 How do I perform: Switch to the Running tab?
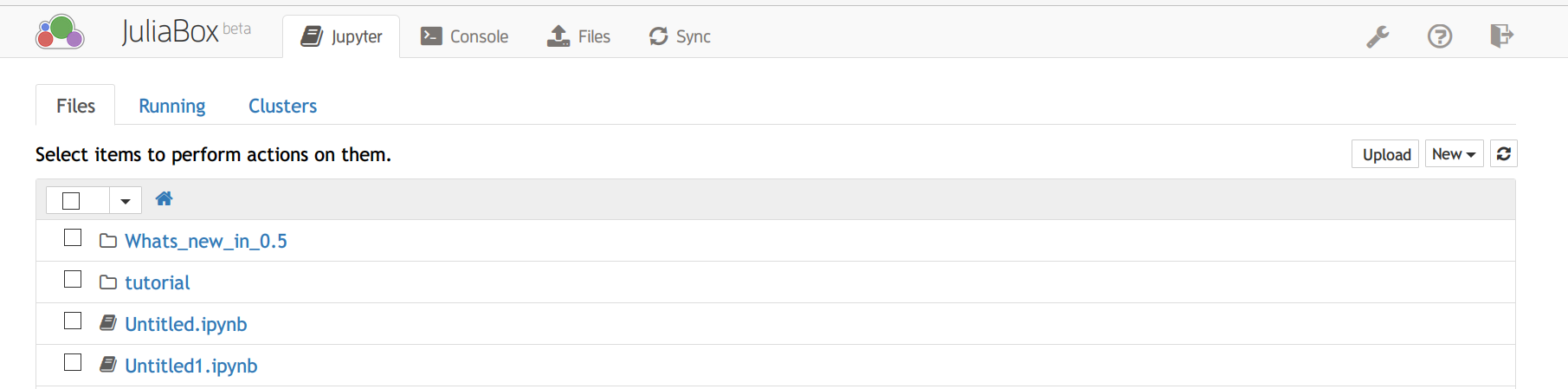coord(171,106)
